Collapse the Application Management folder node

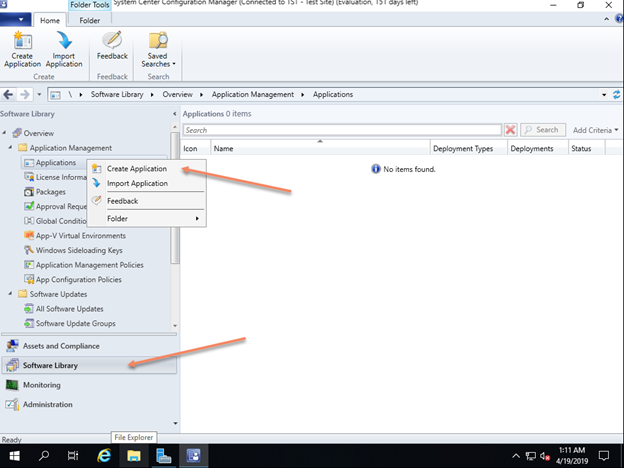pyautogui.click(x=11, y=147)
